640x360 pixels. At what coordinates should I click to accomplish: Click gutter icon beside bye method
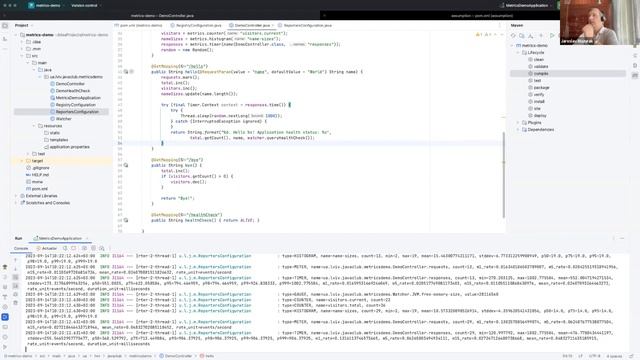coord(126,165)
